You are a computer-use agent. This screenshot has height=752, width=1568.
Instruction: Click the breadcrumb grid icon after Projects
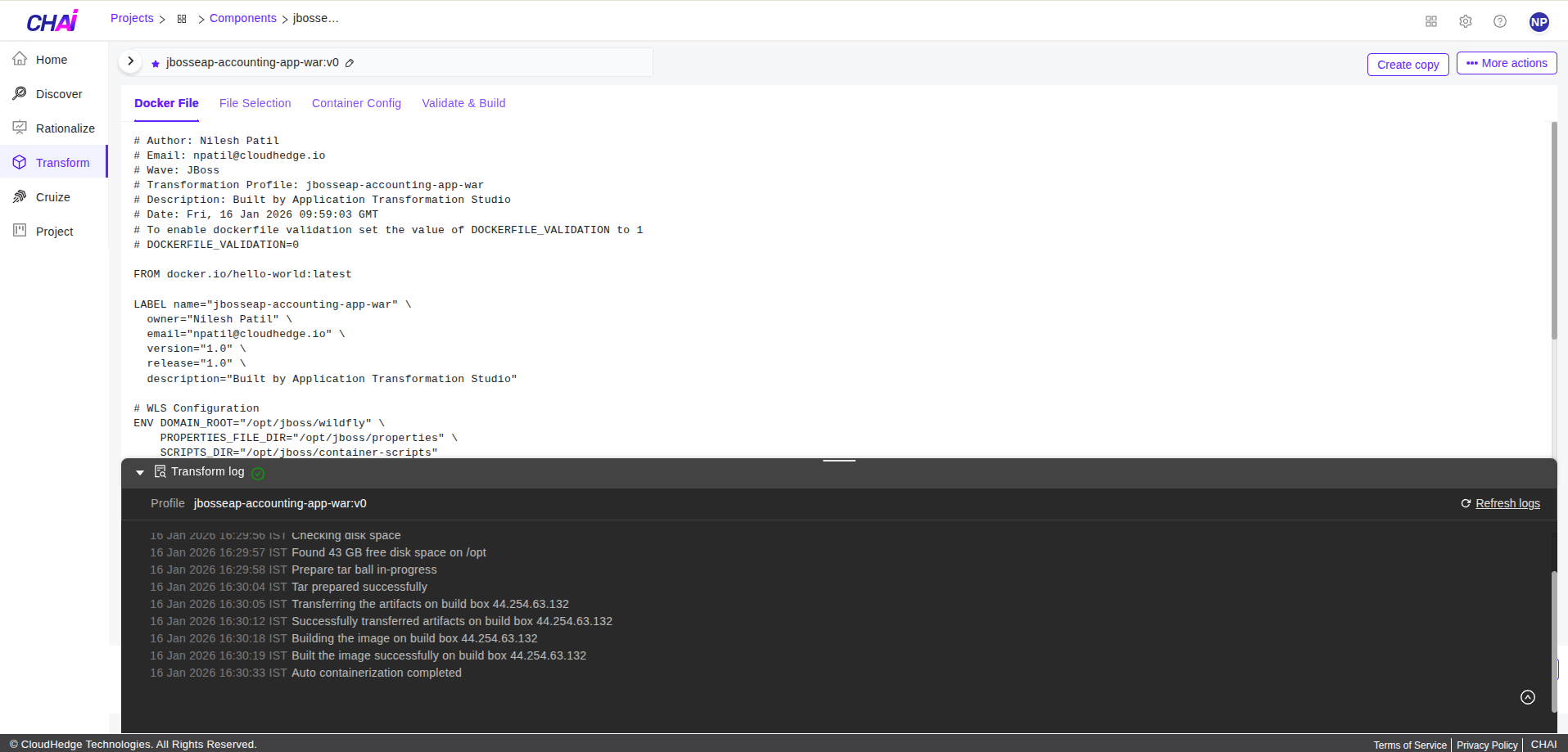[182, 19]
